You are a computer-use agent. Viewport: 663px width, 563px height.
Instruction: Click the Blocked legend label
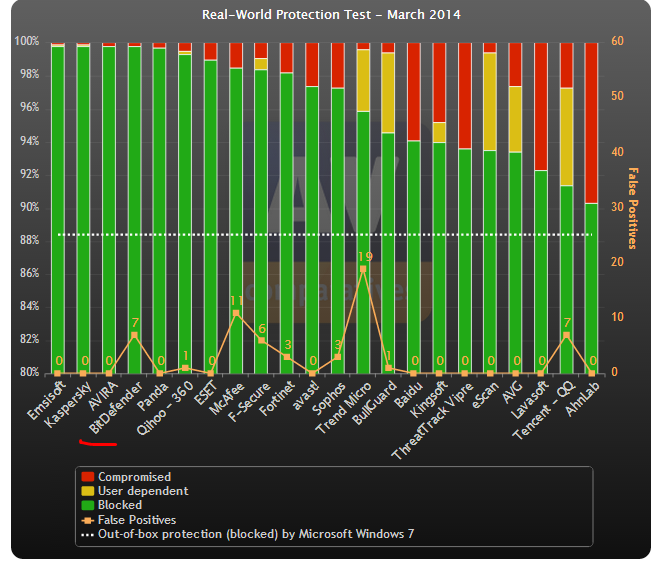120,505
